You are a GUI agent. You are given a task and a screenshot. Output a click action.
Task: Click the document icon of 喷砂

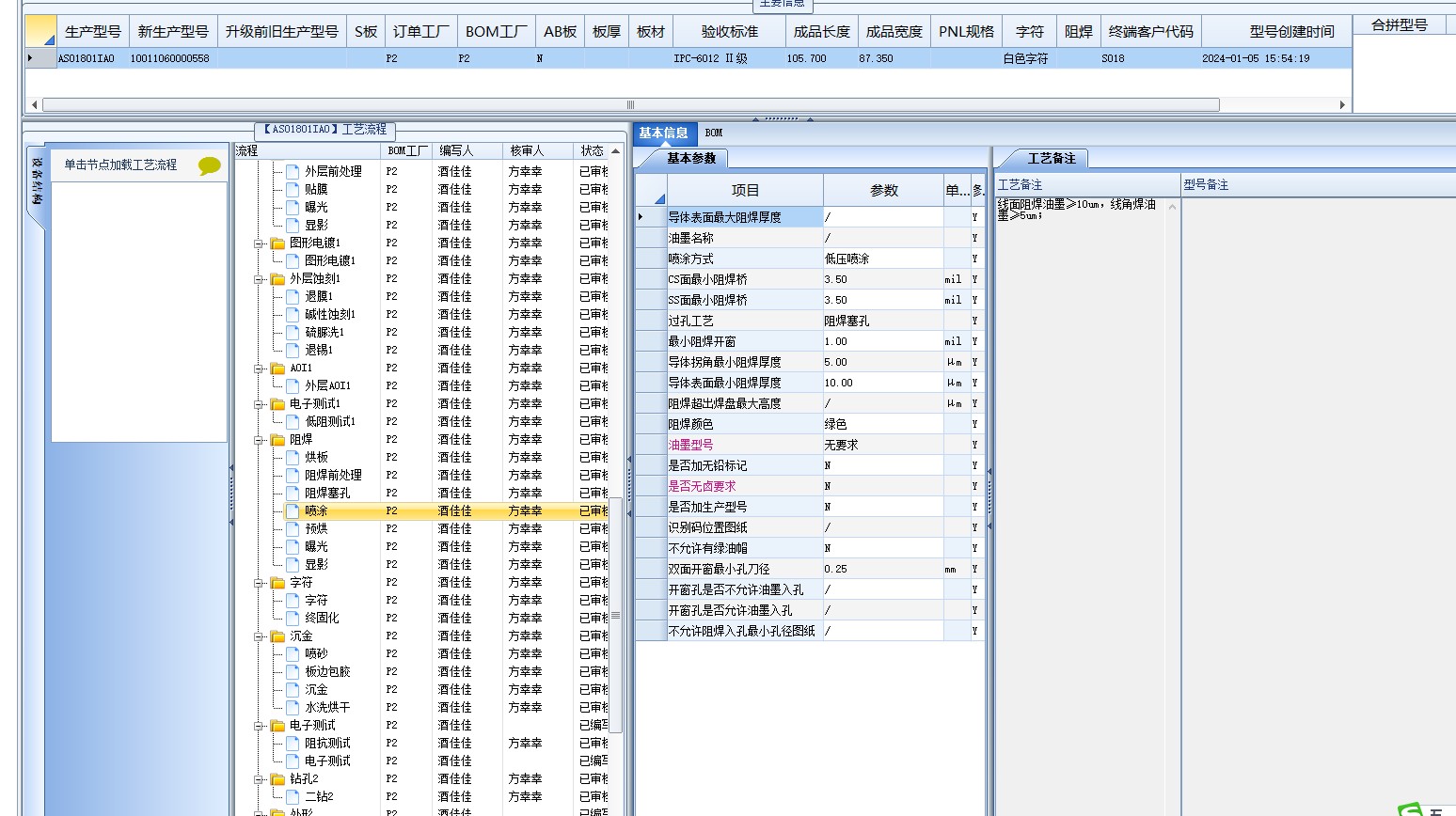tap(293, 653)
